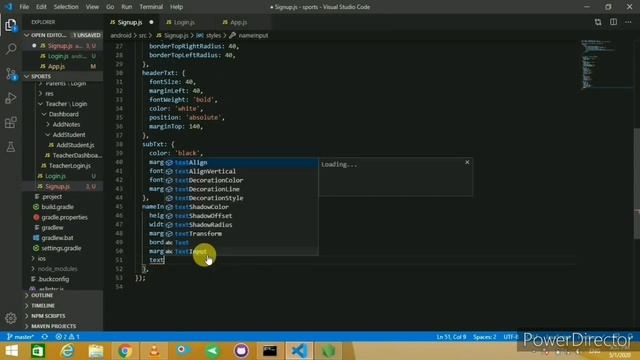The image size is (640, 360).
Task: Choose textTransform suggestion
Action: click(241, 233)
